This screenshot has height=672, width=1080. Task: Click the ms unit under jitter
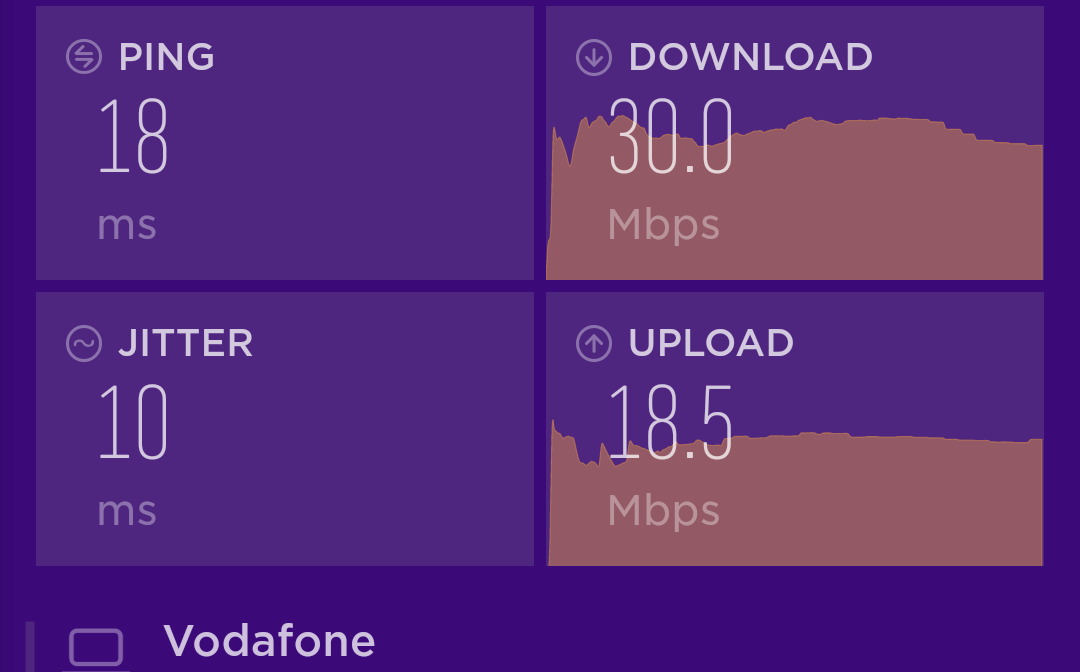click(127, 512)
